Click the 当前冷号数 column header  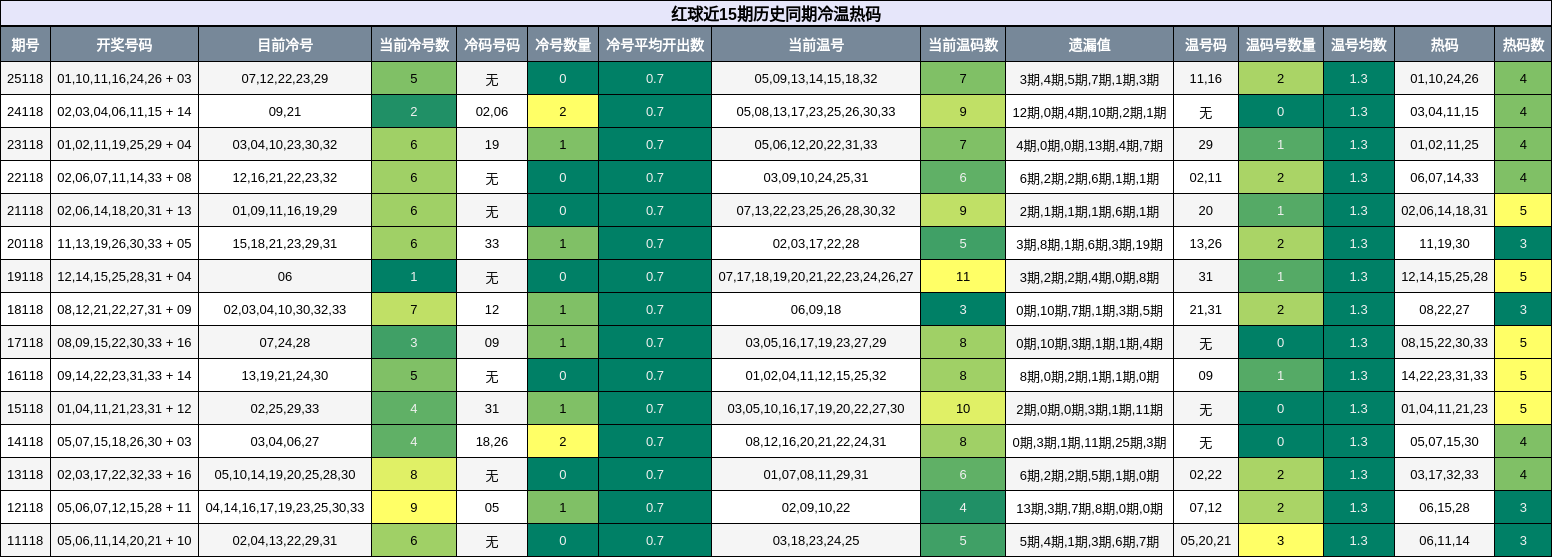(x=414, y=45)
